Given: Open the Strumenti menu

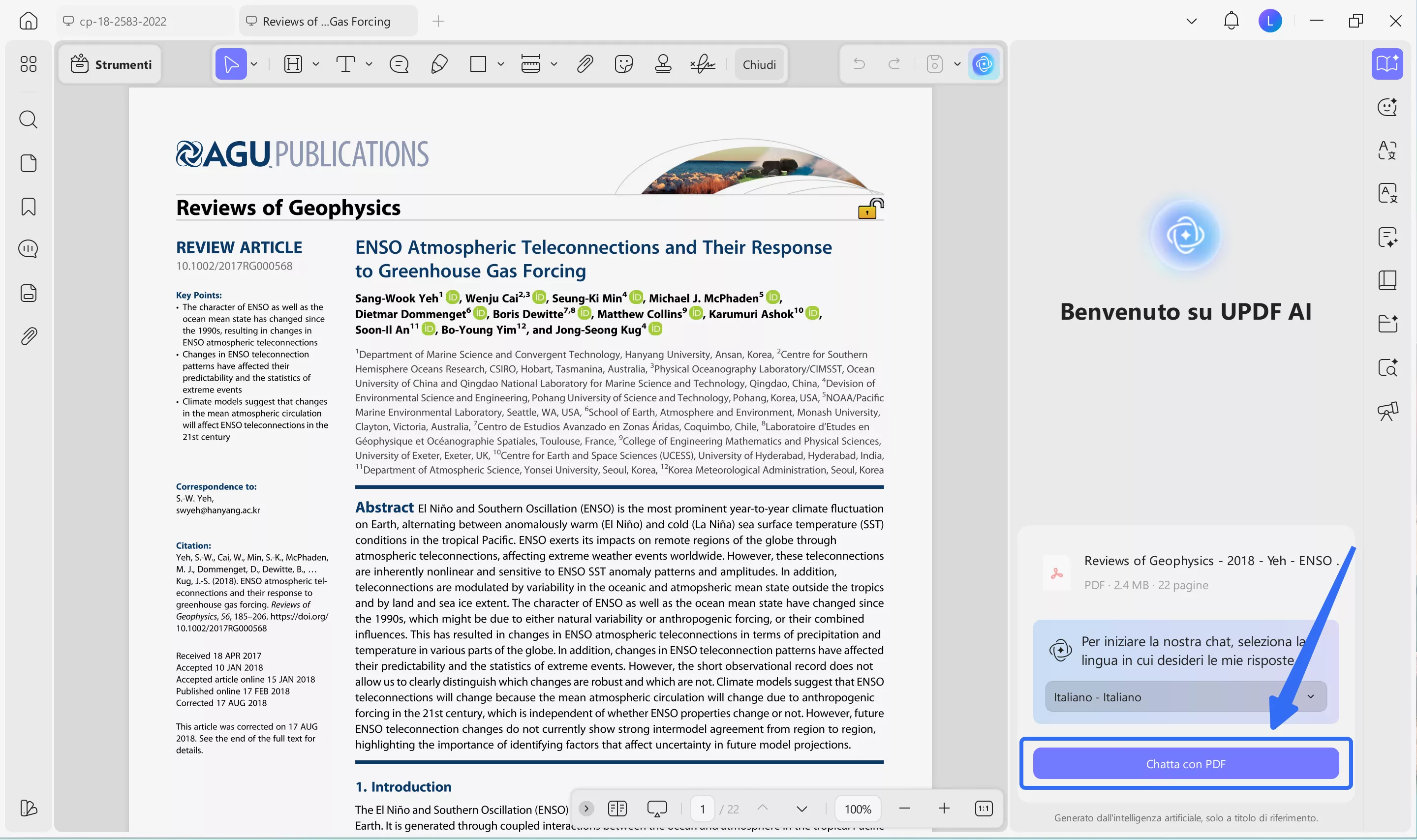Looking at the screenshot, I should click(110, 64).
